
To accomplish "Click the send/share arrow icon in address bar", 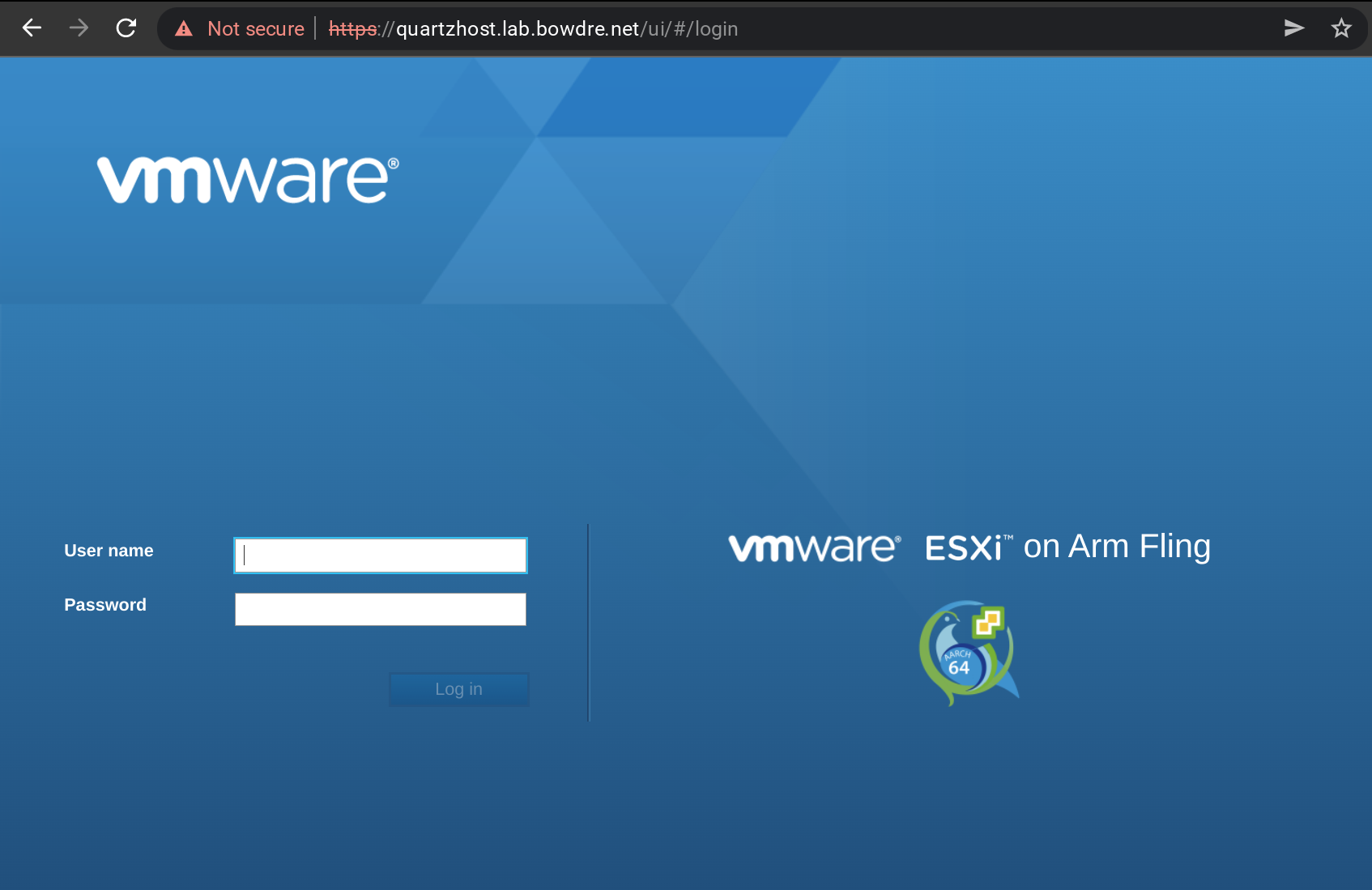I will tap(1294, 28).
